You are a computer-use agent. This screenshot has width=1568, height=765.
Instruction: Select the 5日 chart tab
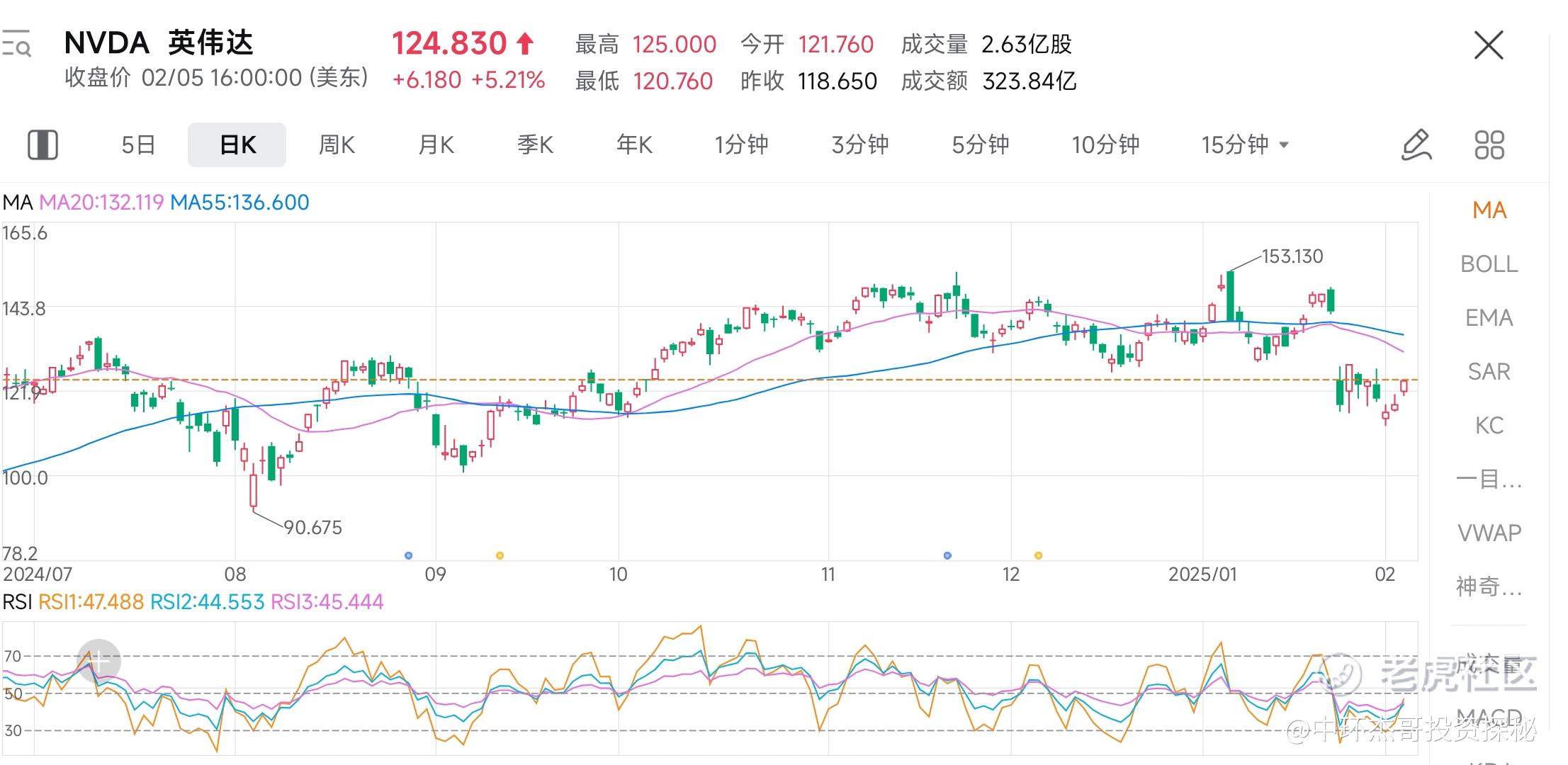[x=138, y=144]
